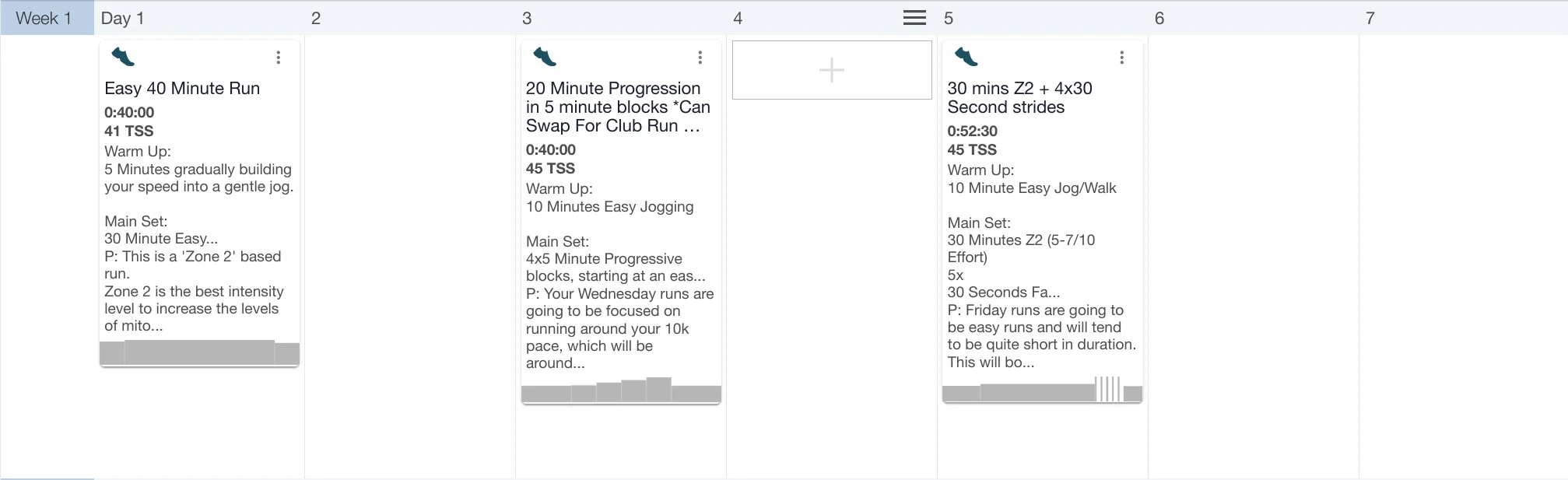This screenshot has height=480, width=1568.
Task: Open three-dot menu on 20 Minute Progression workout
Action: click(700, 58)
